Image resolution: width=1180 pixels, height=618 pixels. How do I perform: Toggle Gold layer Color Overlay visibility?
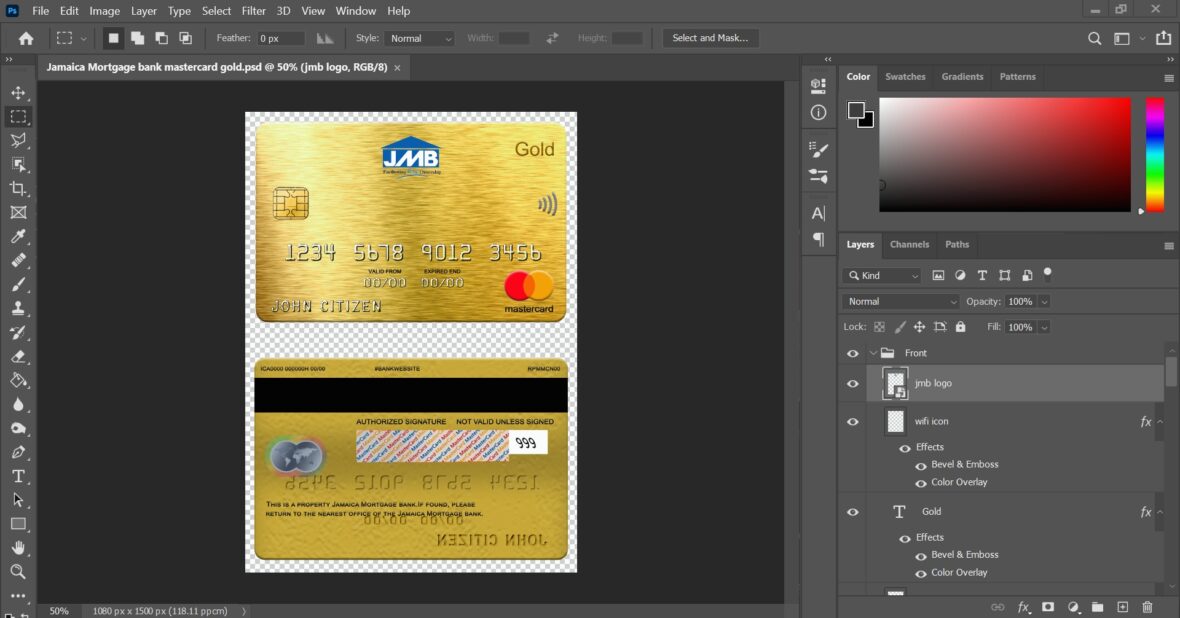tap(920, 574)
